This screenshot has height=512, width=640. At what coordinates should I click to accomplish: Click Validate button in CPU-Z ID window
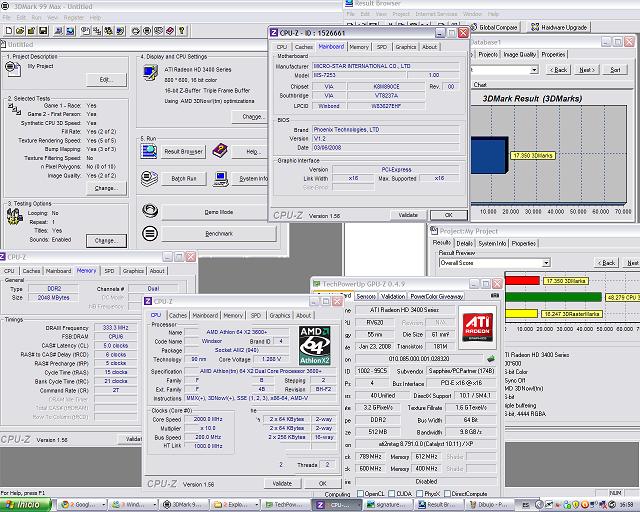408,215
